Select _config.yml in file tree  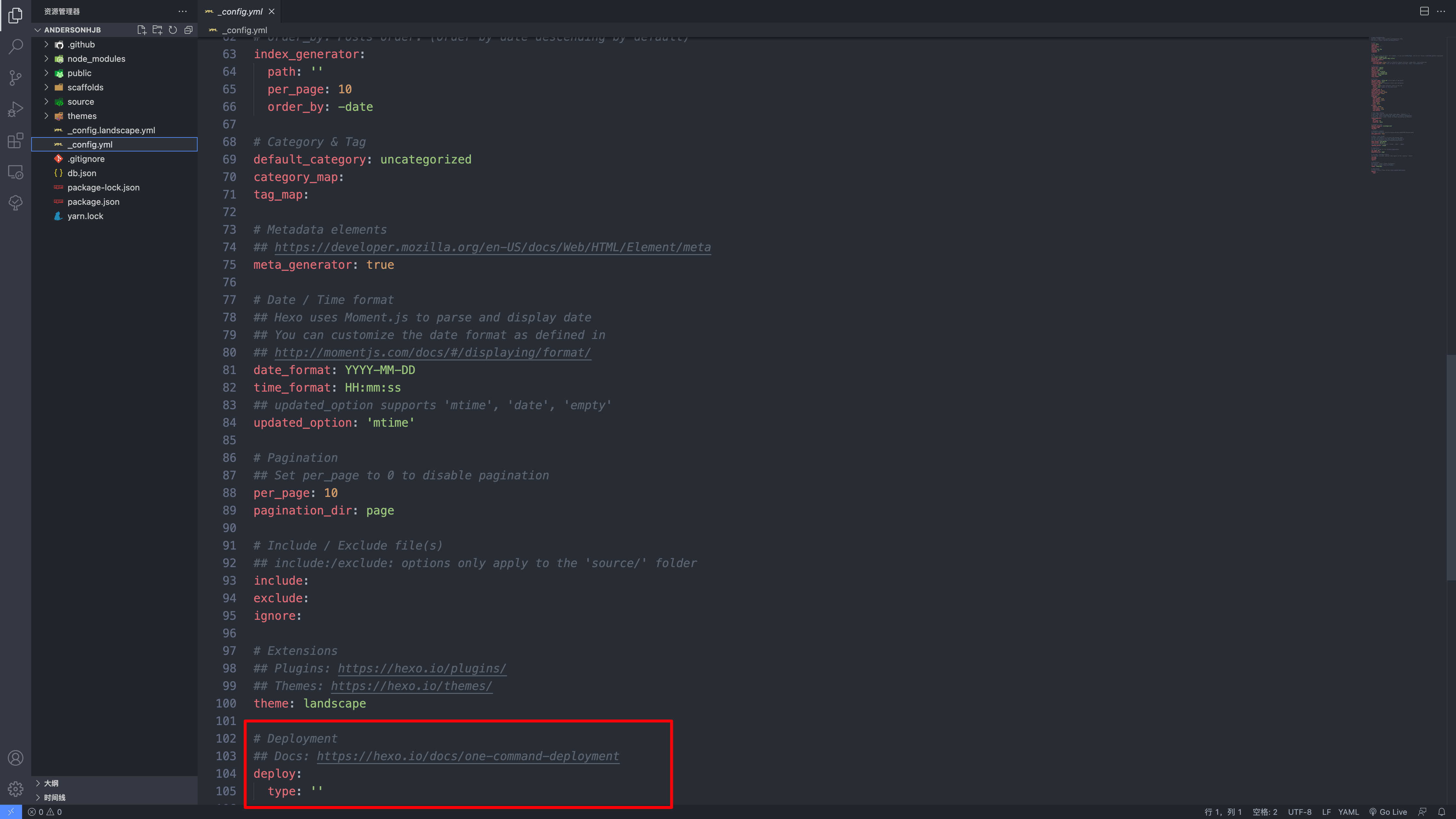click(x=115, y=145)
